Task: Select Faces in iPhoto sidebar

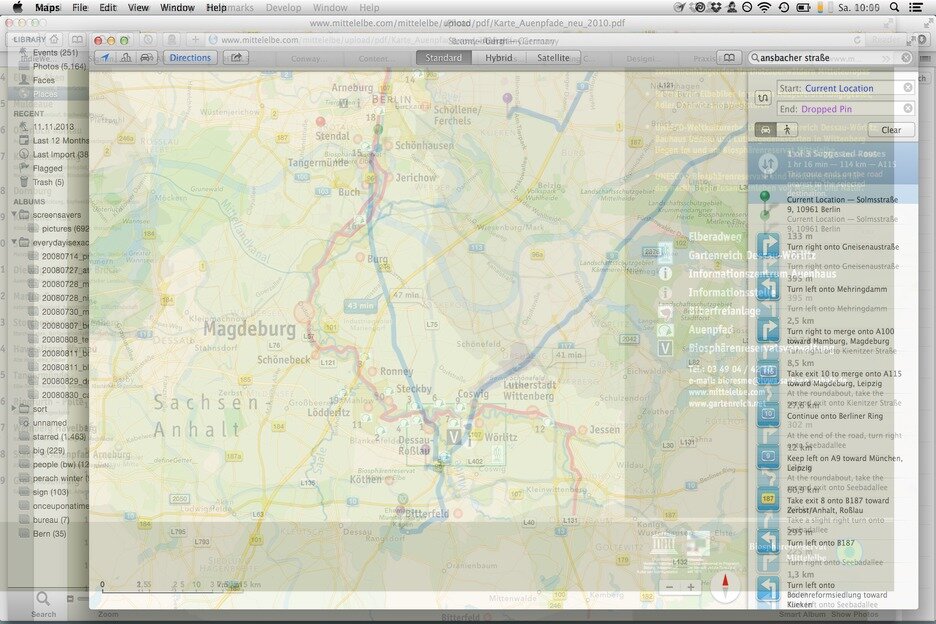Action: pyautogui.click(x=43, y=80)
